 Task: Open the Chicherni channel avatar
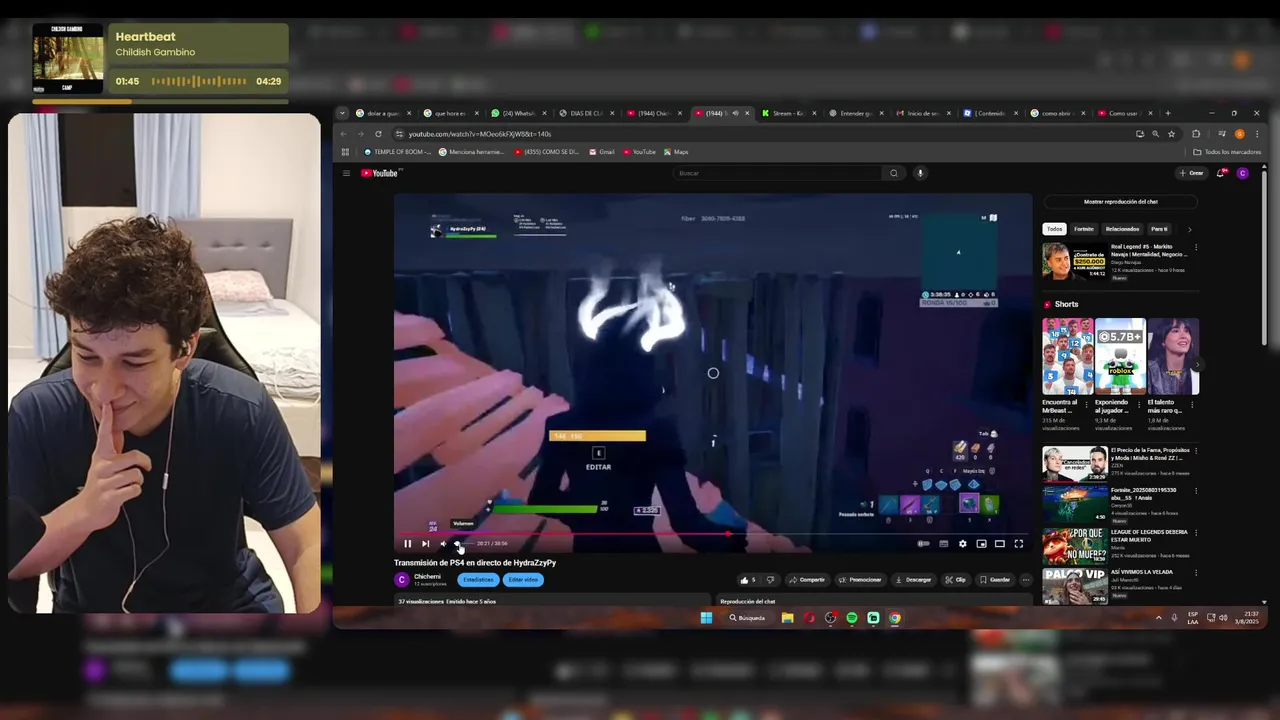(402, 580)
